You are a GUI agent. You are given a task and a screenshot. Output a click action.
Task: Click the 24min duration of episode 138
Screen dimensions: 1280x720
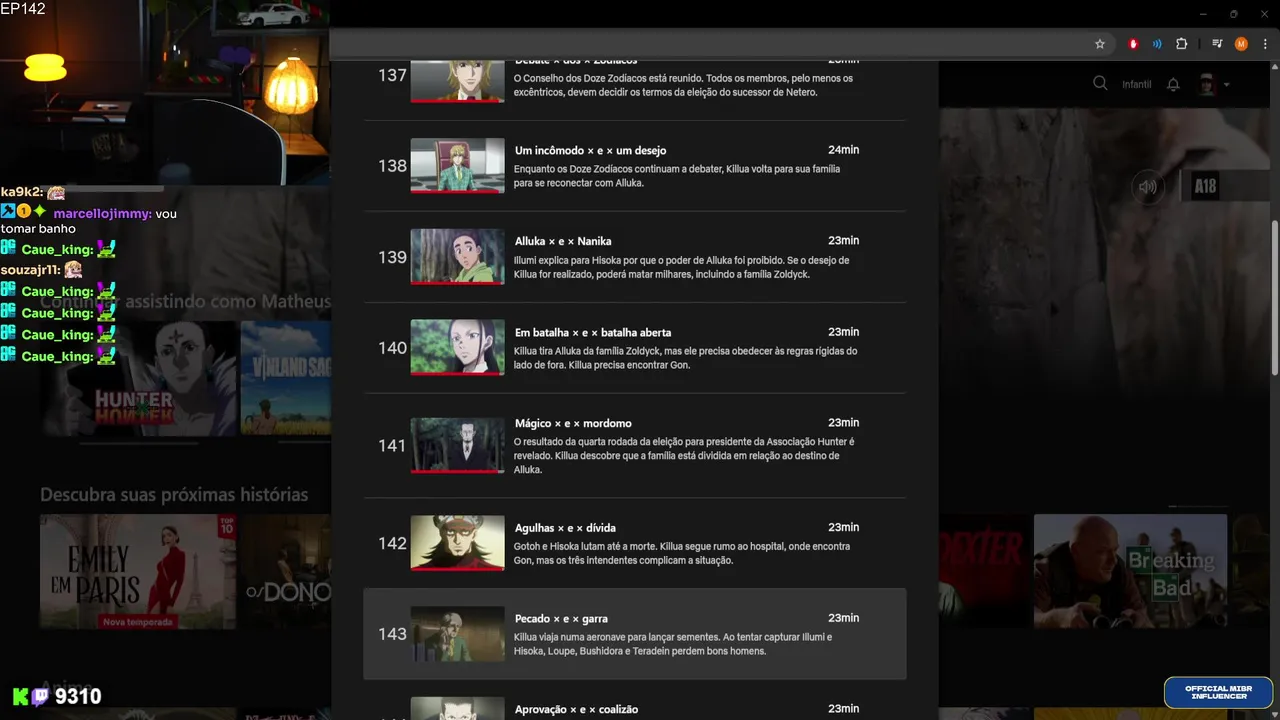pyautogui.click(x=843, y=150)
